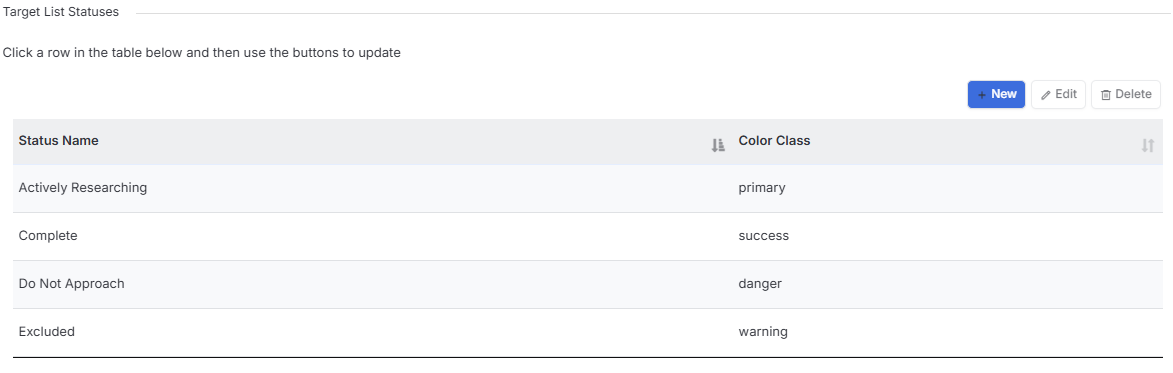Click the Color Class sort arrows icon
Image resolution: width=1173 pixels, height=373 pixels.
coord(1148,146)
